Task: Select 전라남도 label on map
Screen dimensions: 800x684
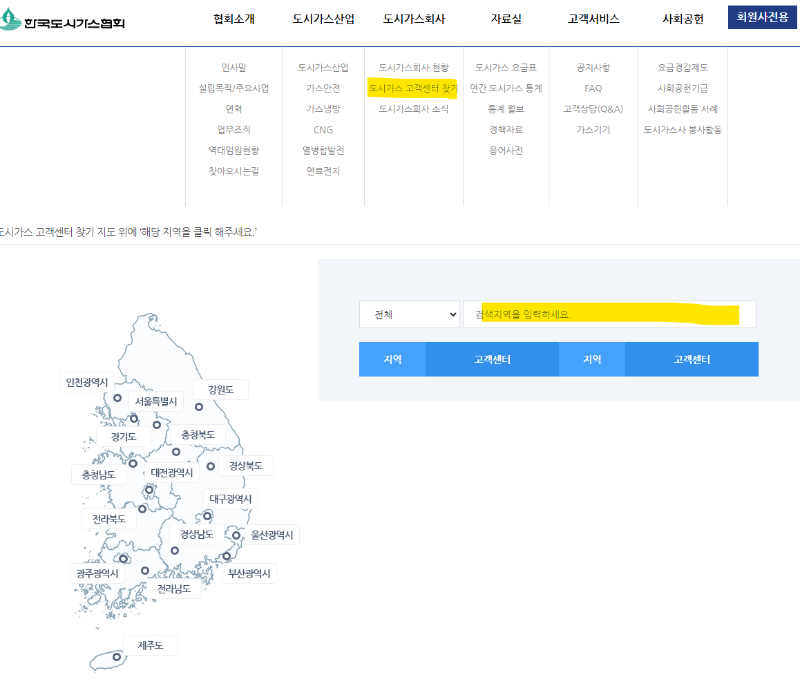Action: click(174, 589)
